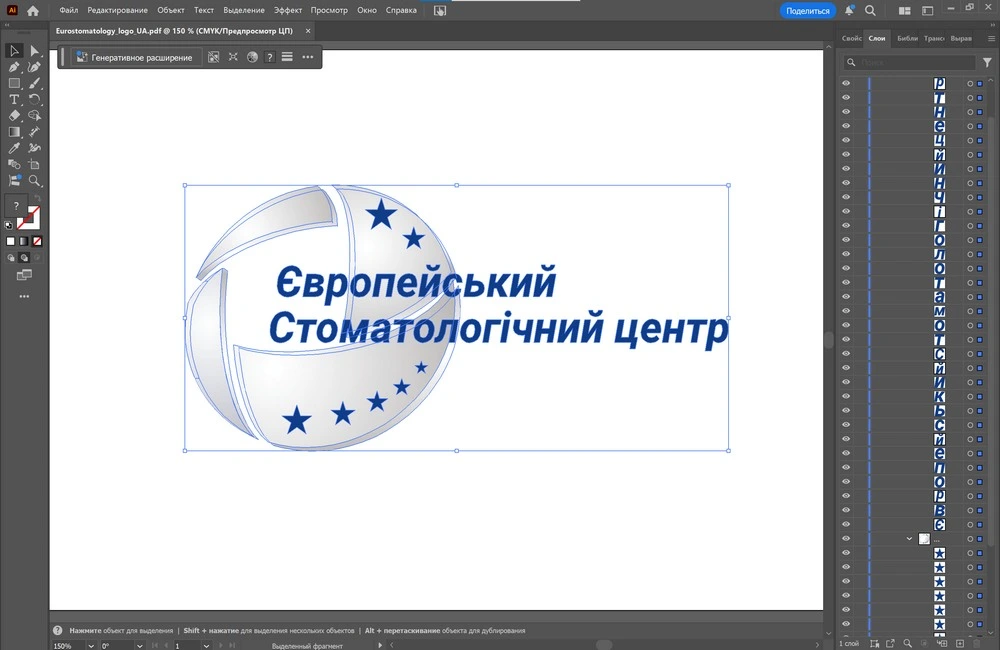1000x650 pixels.
Task: Select the Direct Selection tool
Action: click(x=33, y=52)
